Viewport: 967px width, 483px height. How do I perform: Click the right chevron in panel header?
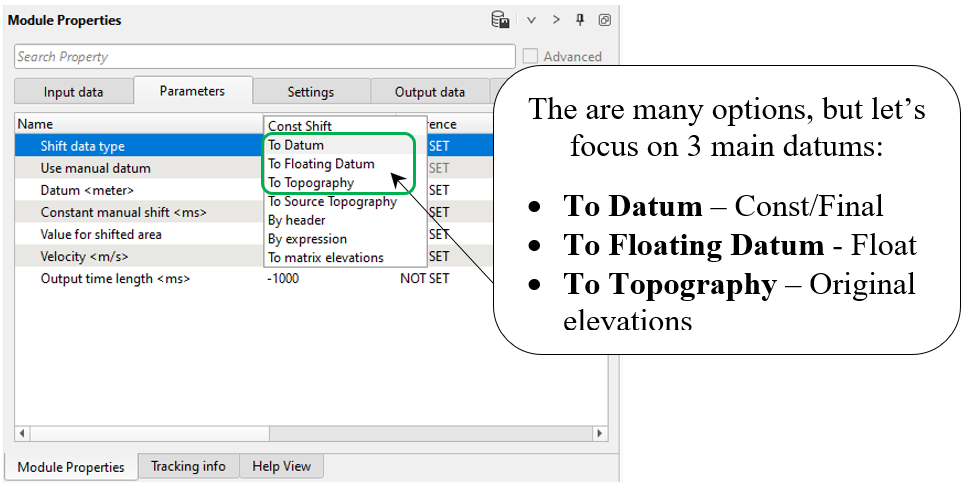[556, 20]
